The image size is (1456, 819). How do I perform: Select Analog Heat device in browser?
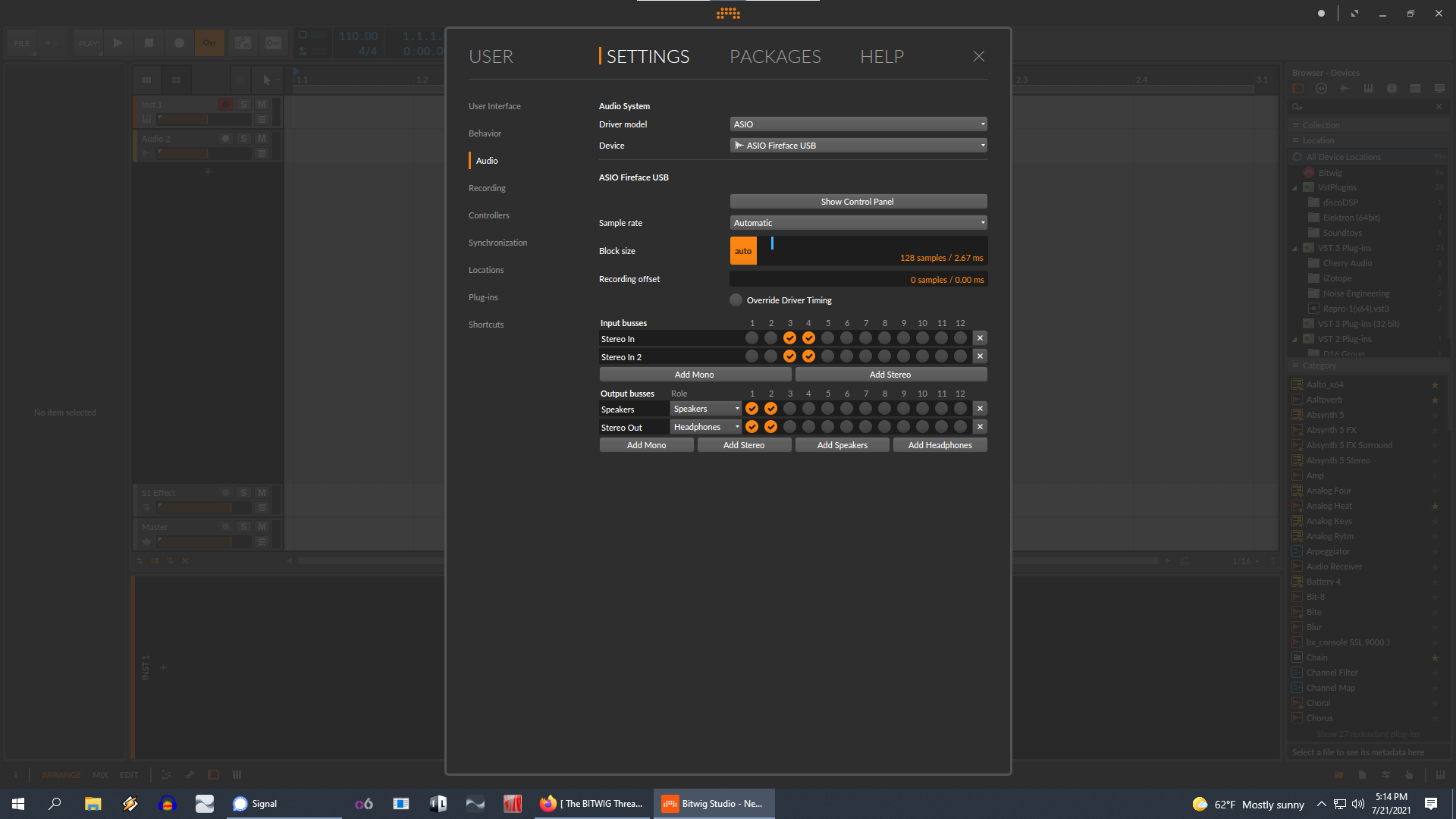[x=1329, y=506]
